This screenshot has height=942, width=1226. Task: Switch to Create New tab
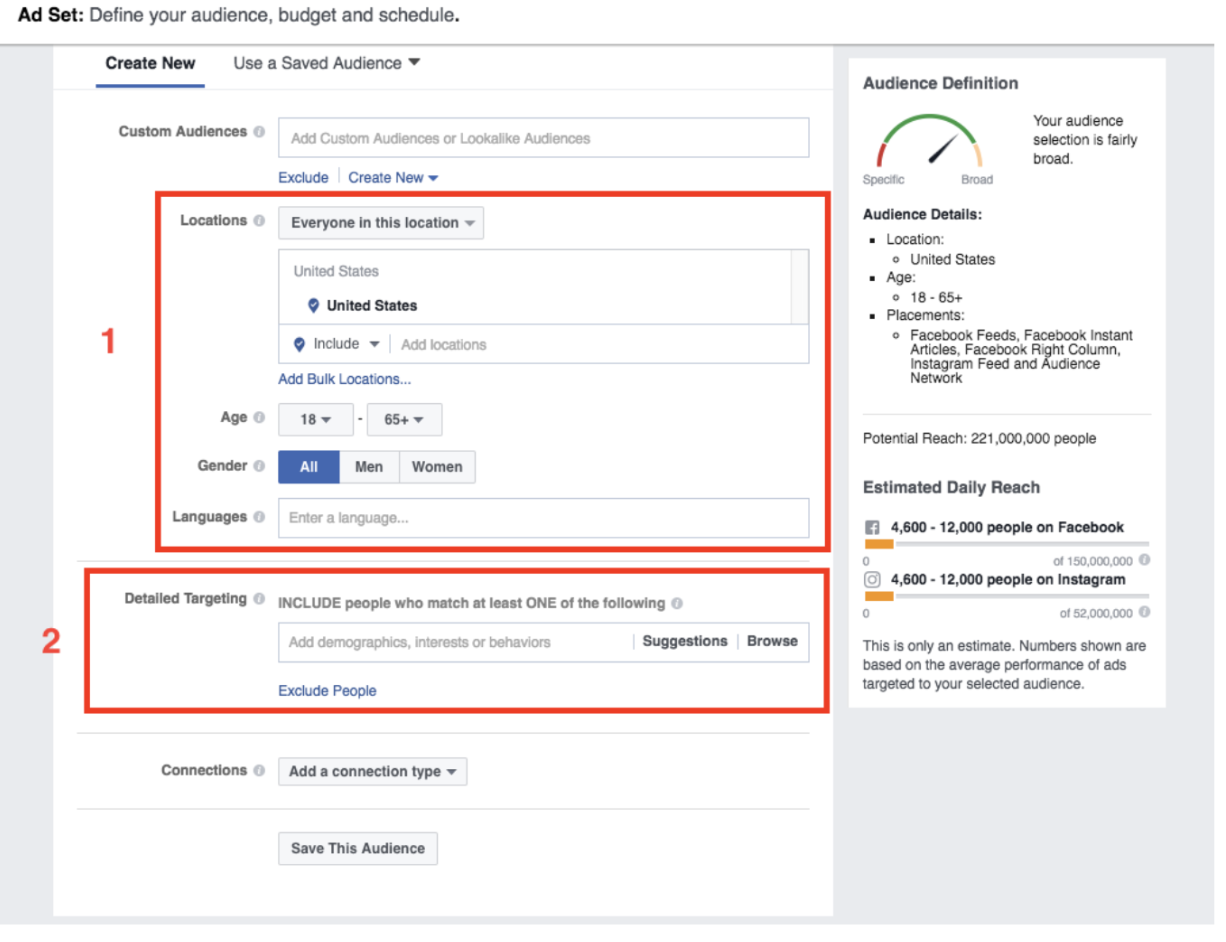[x=150, y=63]
